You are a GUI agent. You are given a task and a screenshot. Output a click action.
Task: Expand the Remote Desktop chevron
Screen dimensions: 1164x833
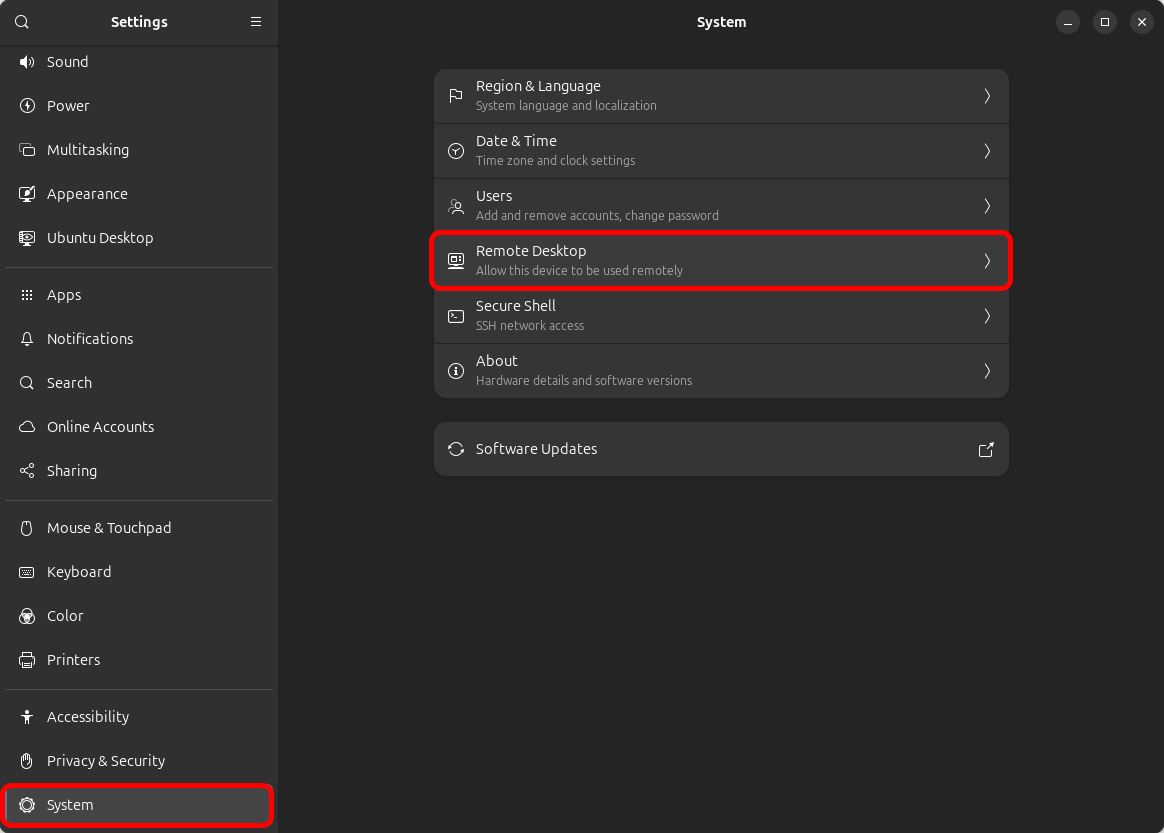click(x=987, y=261)
